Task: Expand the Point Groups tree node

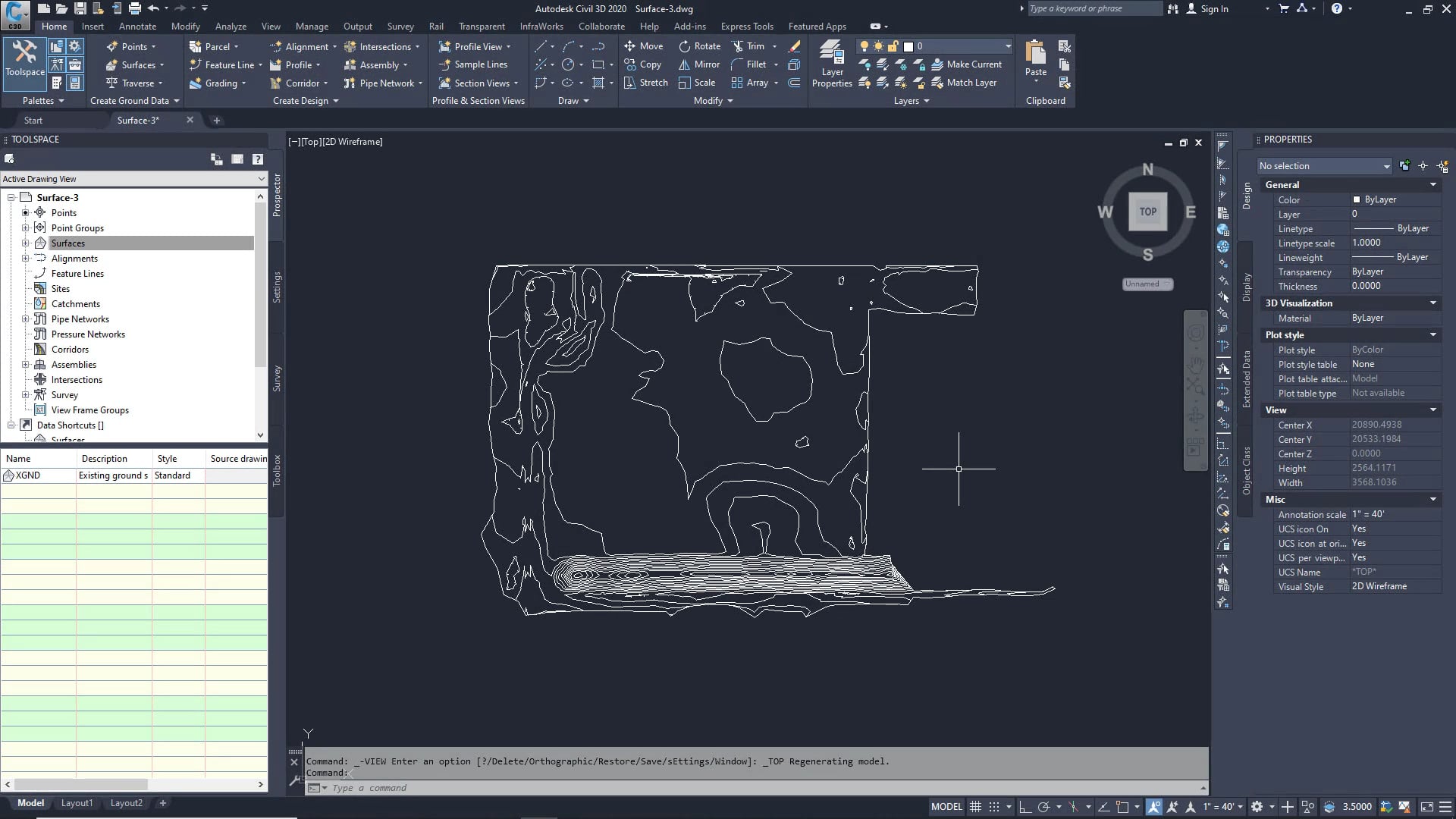Action: [x=27, y=227]
